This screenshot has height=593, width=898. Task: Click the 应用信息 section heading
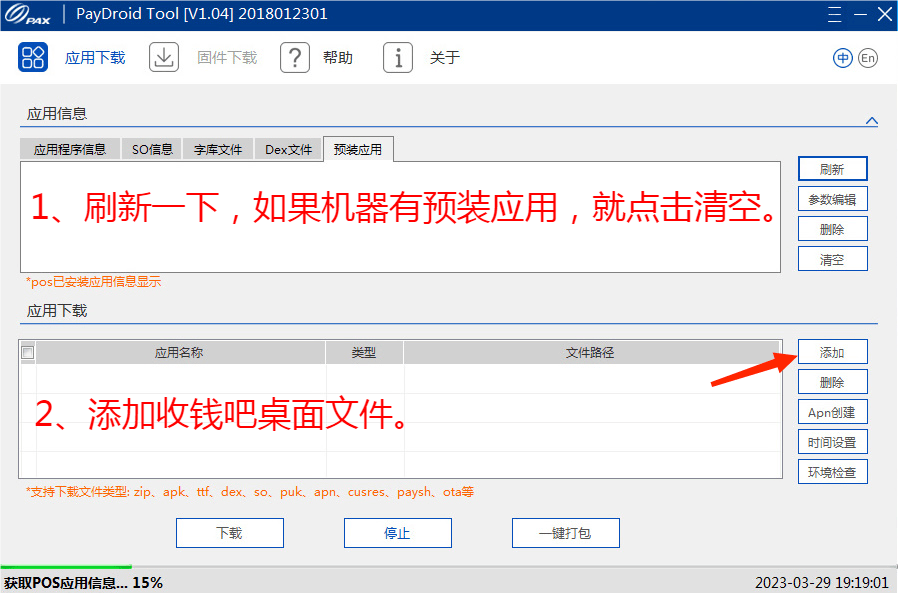click(x=57, y=113)
